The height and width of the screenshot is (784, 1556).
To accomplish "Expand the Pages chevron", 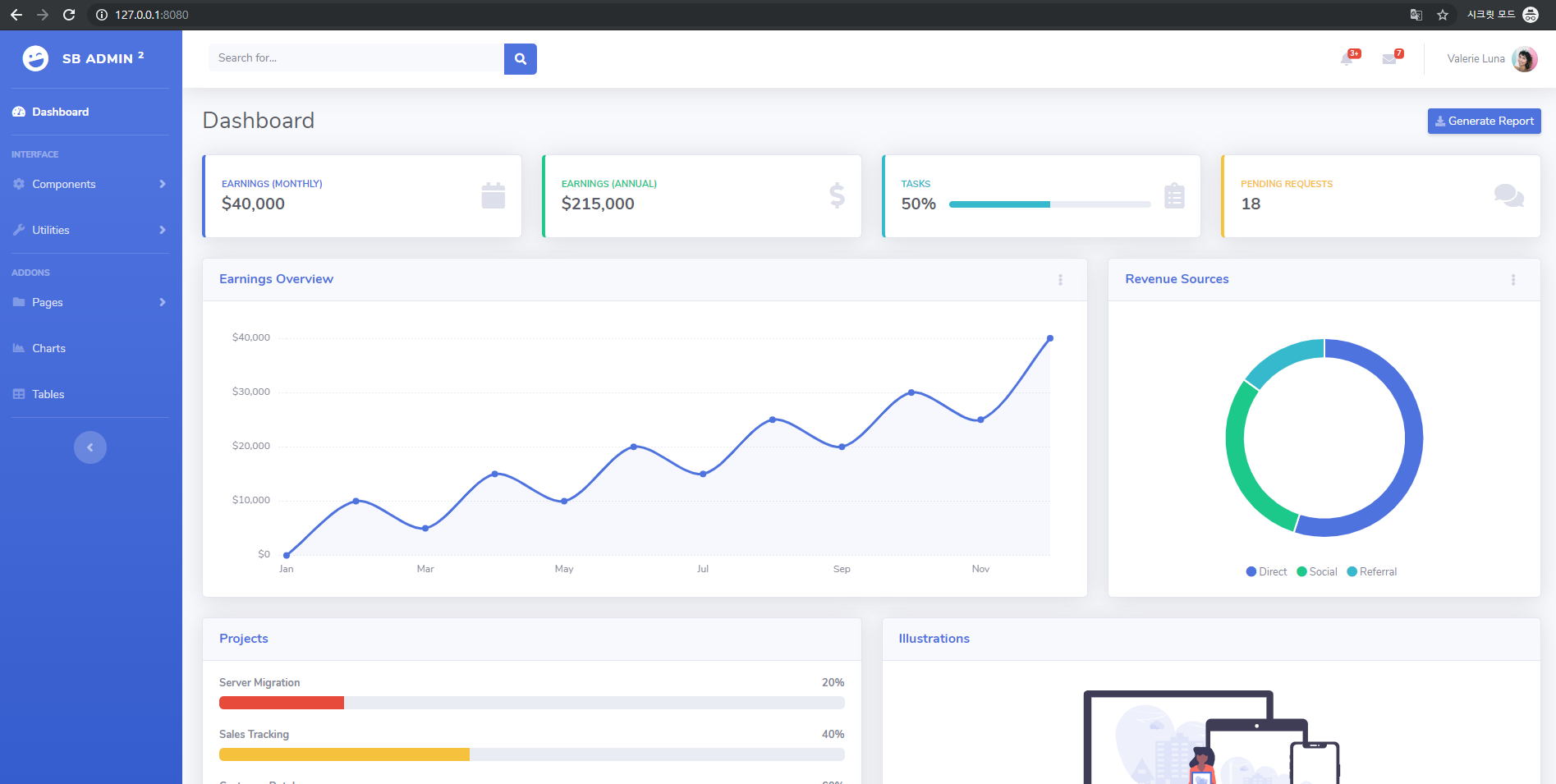I will (163, 302).
